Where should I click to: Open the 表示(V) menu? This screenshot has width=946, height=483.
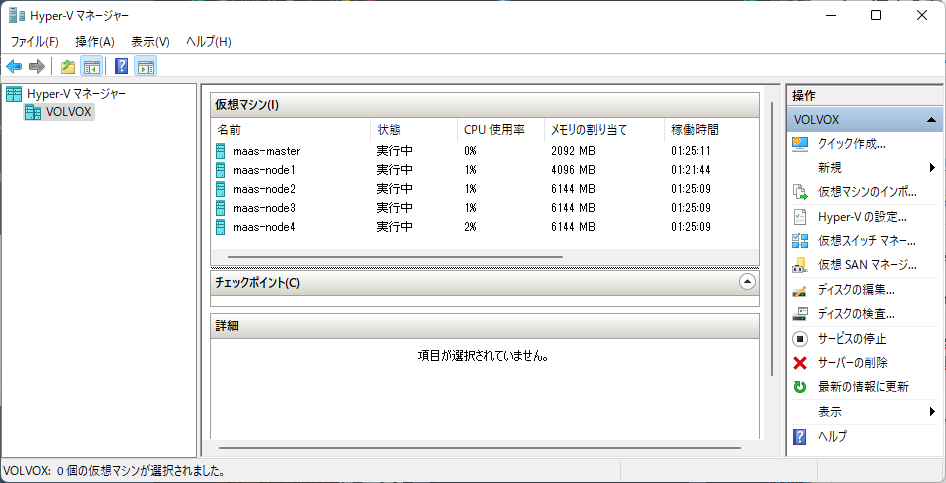(x=150, y=42)
